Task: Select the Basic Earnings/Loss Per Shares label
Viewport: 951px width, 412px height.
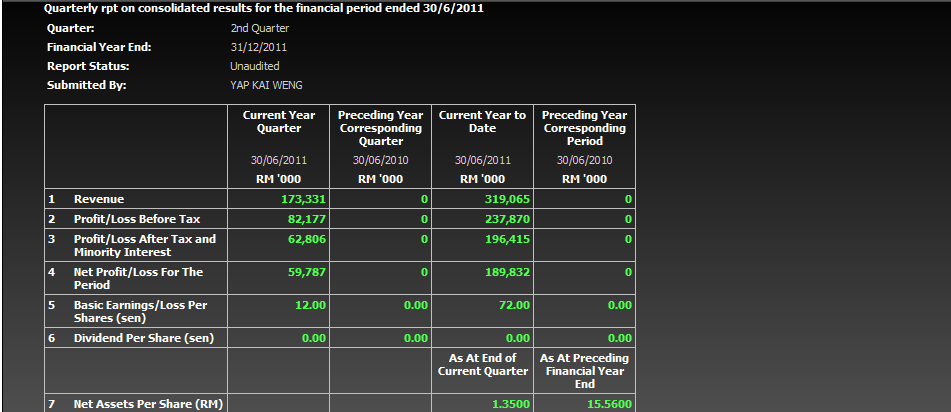Action: (140, 311)
